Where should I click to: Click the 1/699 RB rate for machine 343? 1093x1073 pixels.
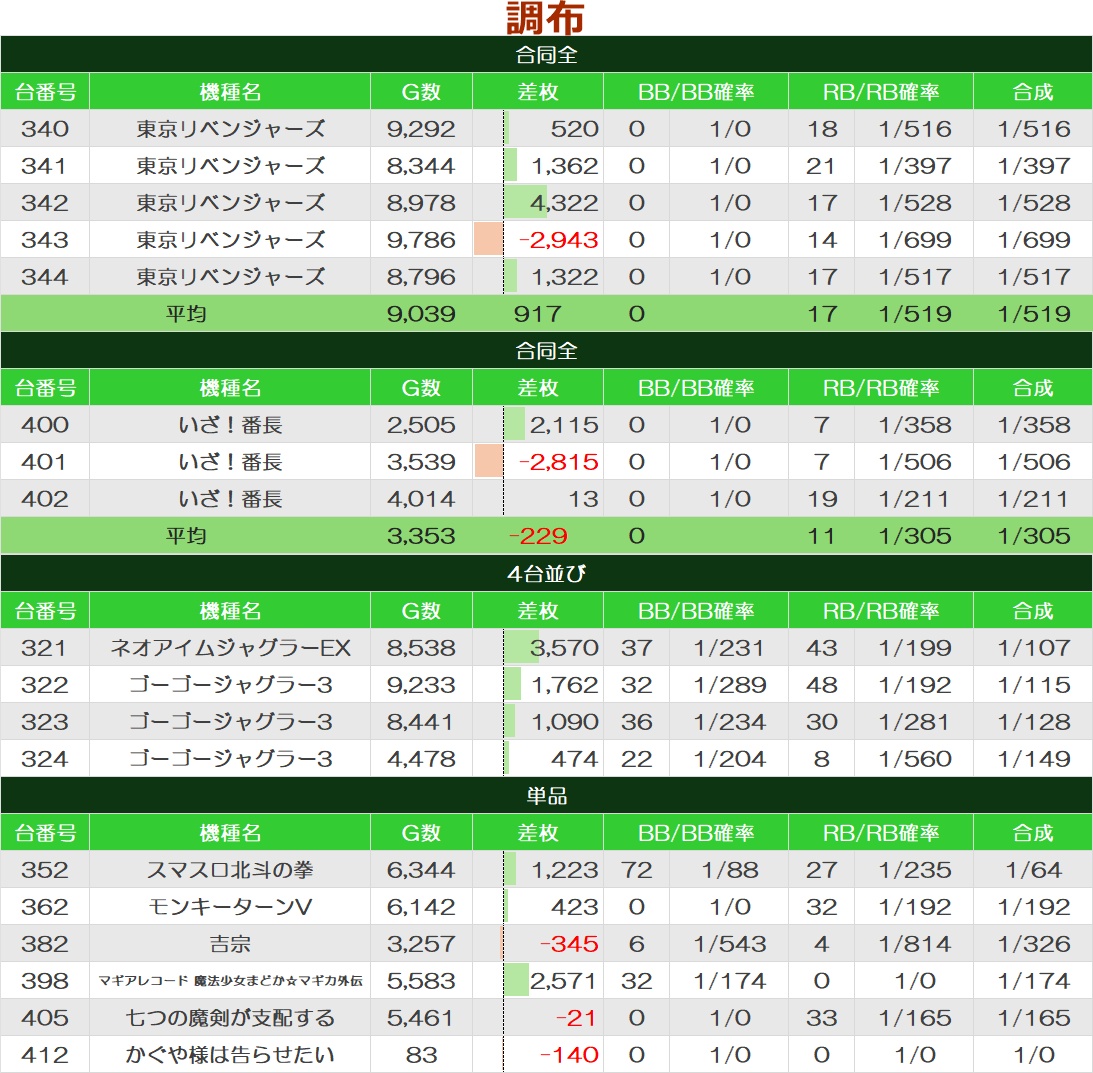pos(915,240)
